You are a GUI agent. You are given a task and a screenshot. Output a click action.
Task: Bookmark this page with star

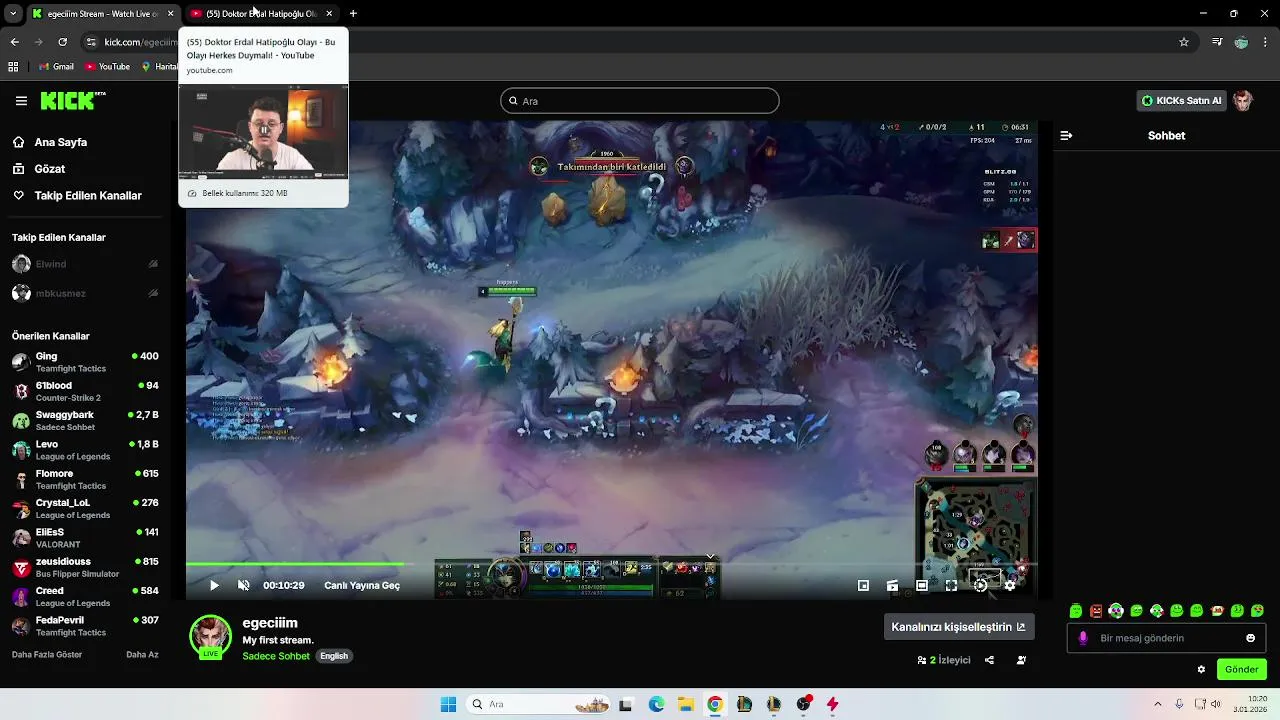pyautogui.click(x=1184, y=42)
